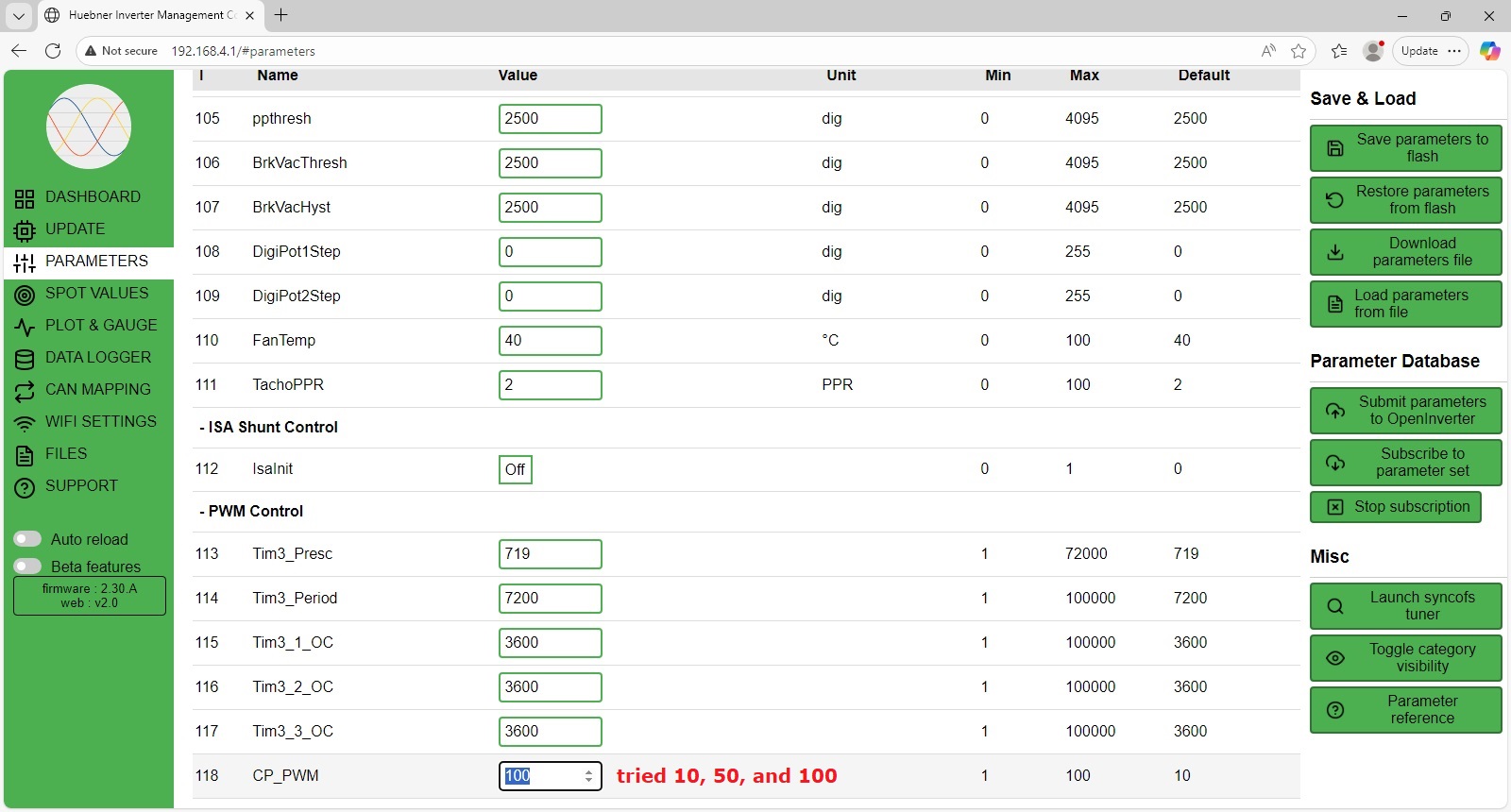The width and height of the screenshot is (1511, 812).
Task: Click the Plot & Gauge waveform icon
Action: [x=25, y=327]
